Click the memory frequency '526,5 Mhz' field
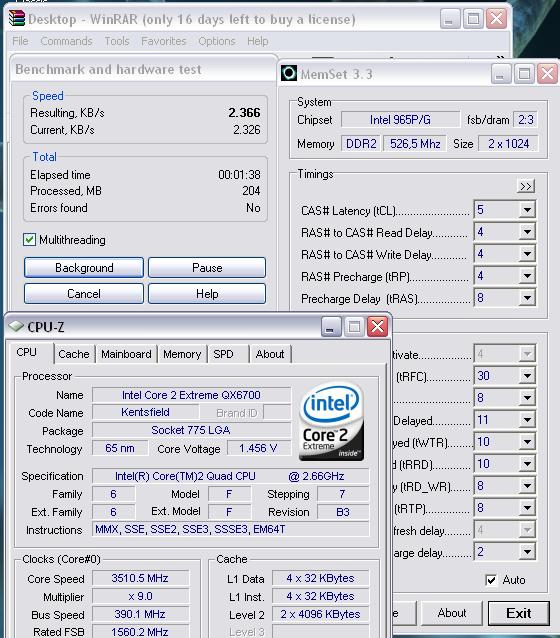560x638 pixels. 415,144
